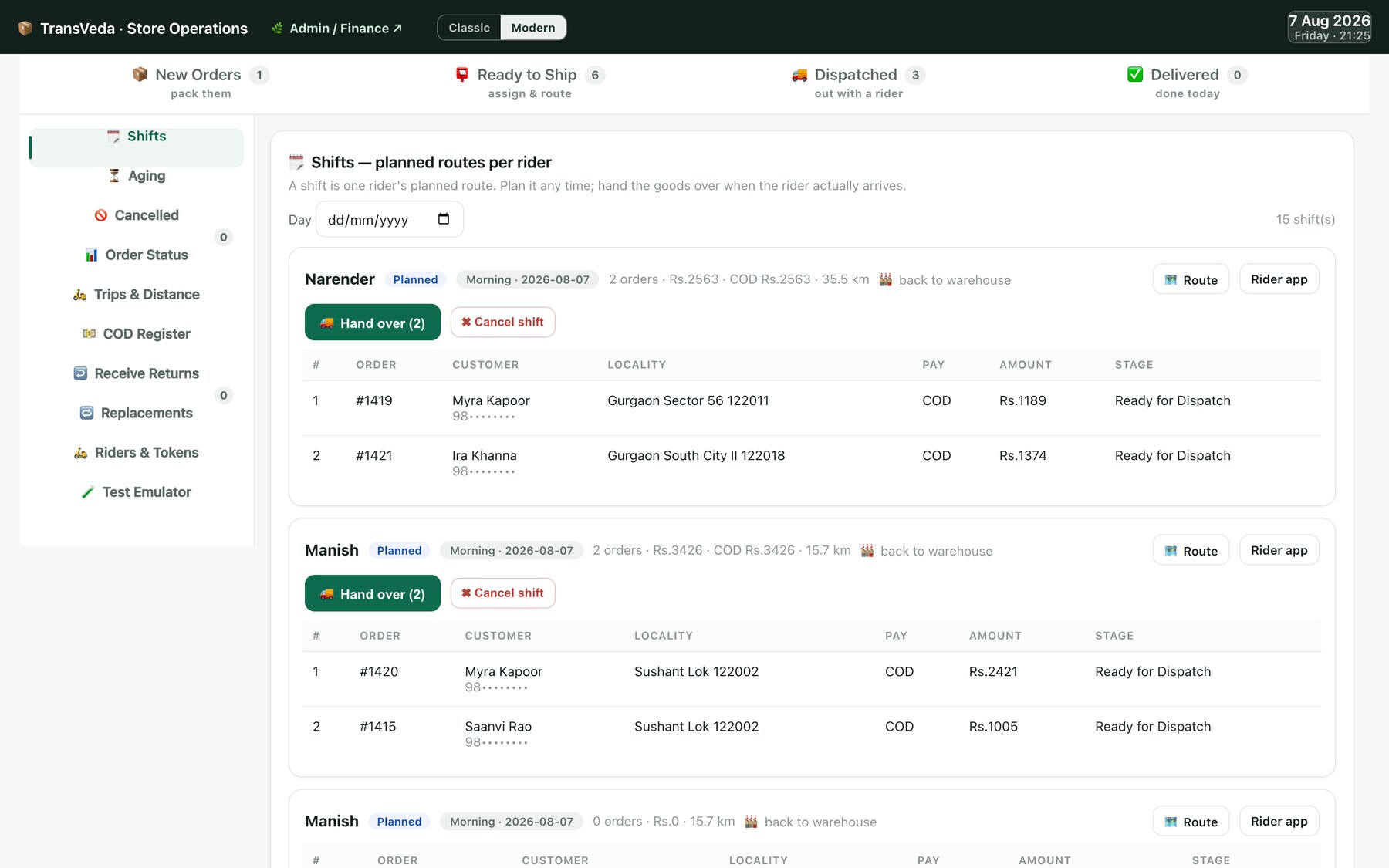The image size is (1389, 868).
Task: Open the Dispatched stage tab
Action: pyautogui.click(x=858, y=83)
